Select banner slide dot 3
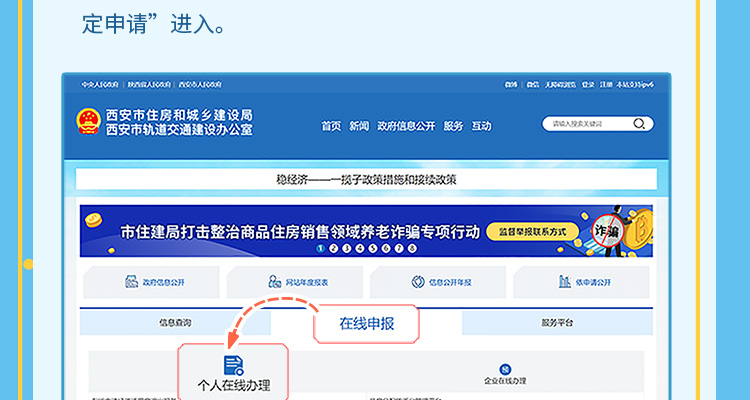The height and width of the screenshot is (400, 750). pyautogui.click(x=347, y=249)
